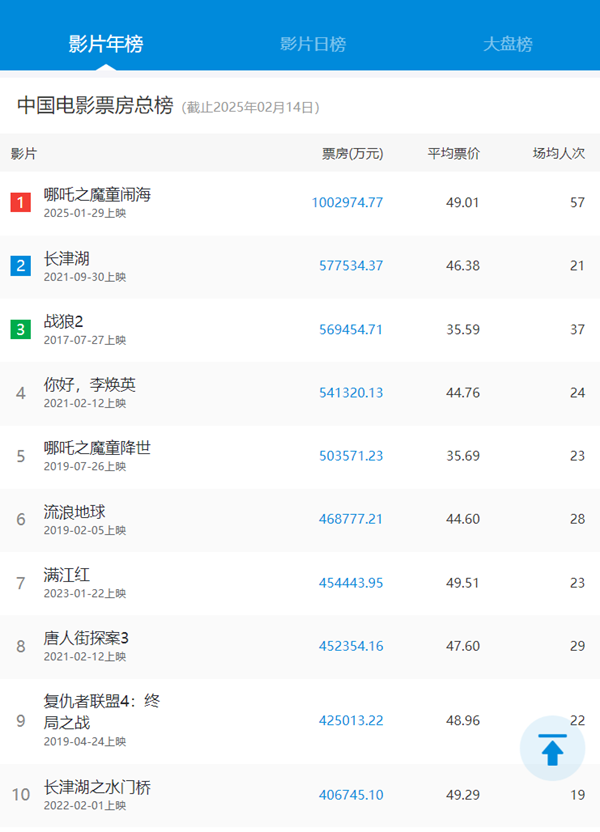The image size is (600, 832).
Task: Open the 大盘榜 tab
Action: coord(508,44)
